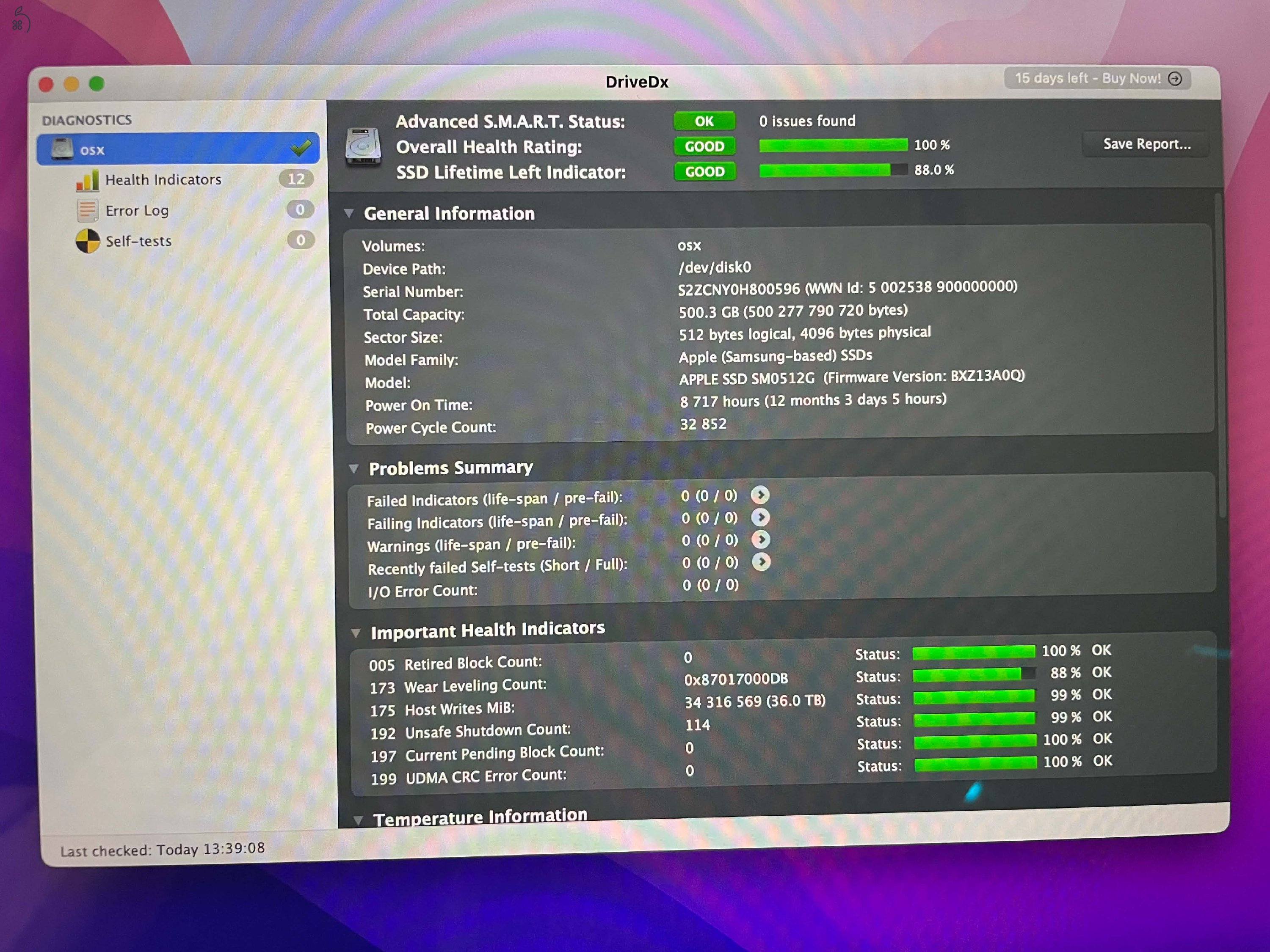
Task: Click the Self-tests crash-test icon
Action: tap(88, 241)
